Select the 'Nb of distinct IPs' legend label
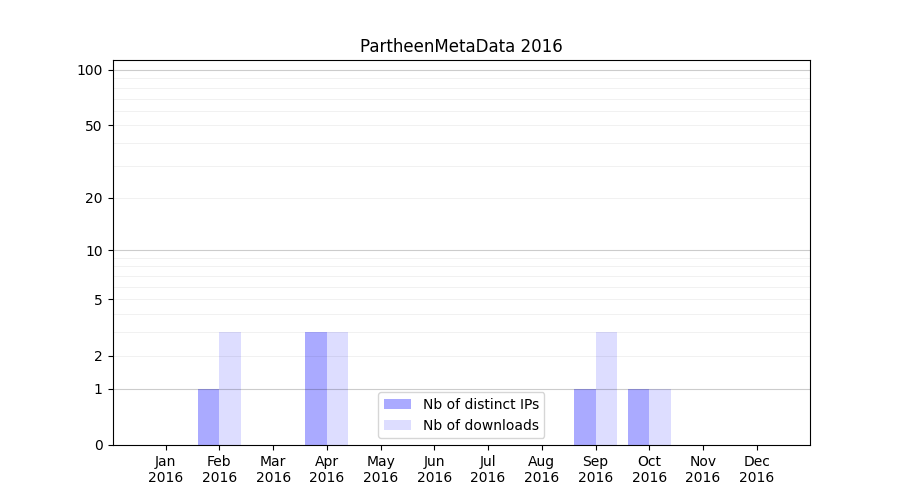The width and height of the screenshot is (900, 500). click(x=480, y=404)
